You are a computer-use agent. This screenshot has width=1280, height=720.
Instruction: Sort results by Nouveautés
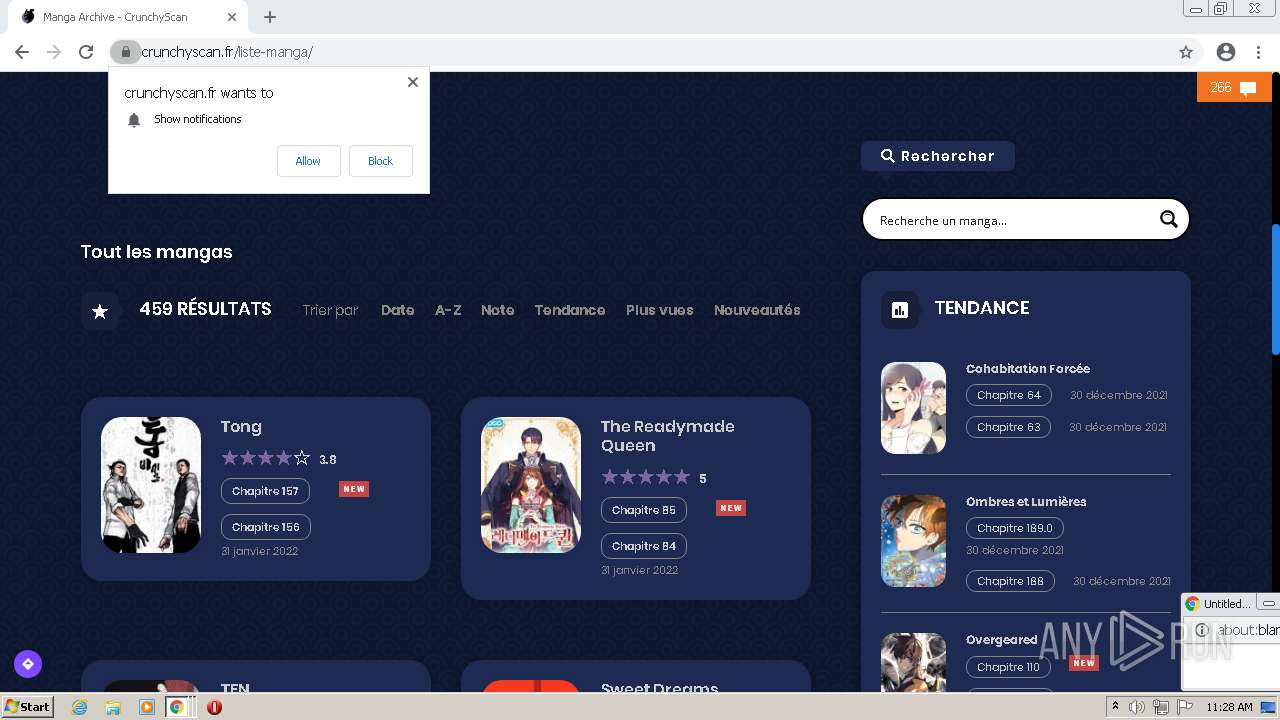pos(757,310)
